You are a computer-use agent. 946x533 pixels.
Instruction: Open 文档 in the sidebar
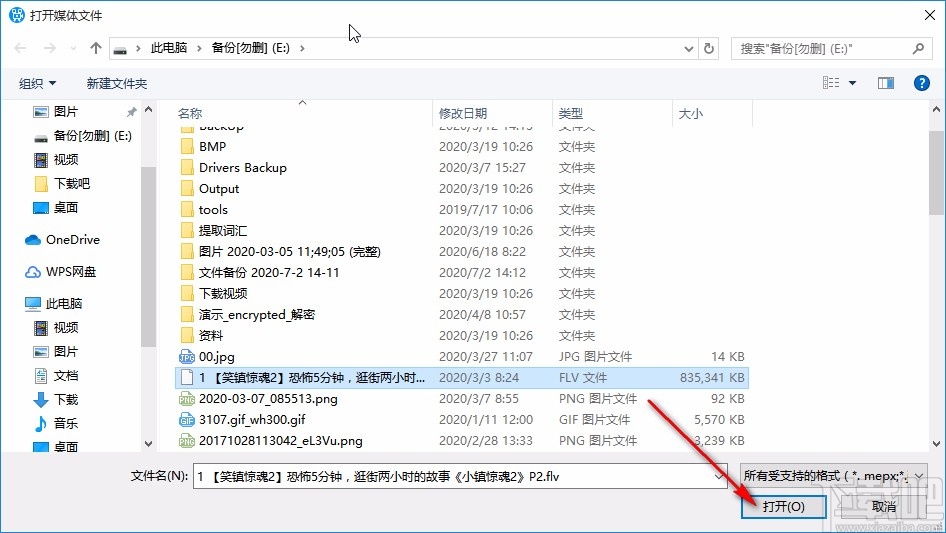coord(56,375)
